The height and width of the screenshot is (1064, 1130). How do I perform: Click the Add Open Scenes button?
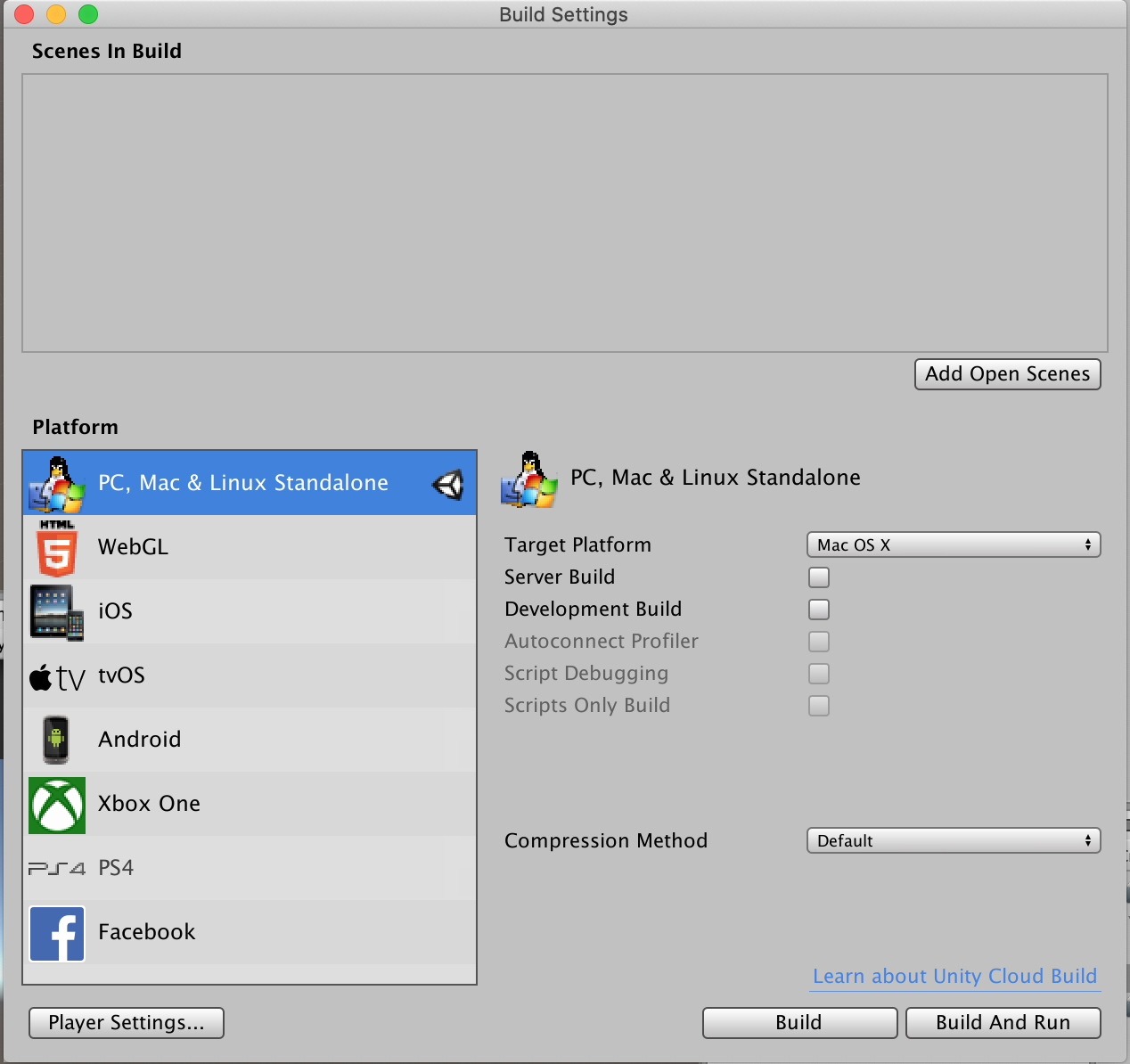point(1008,374)
